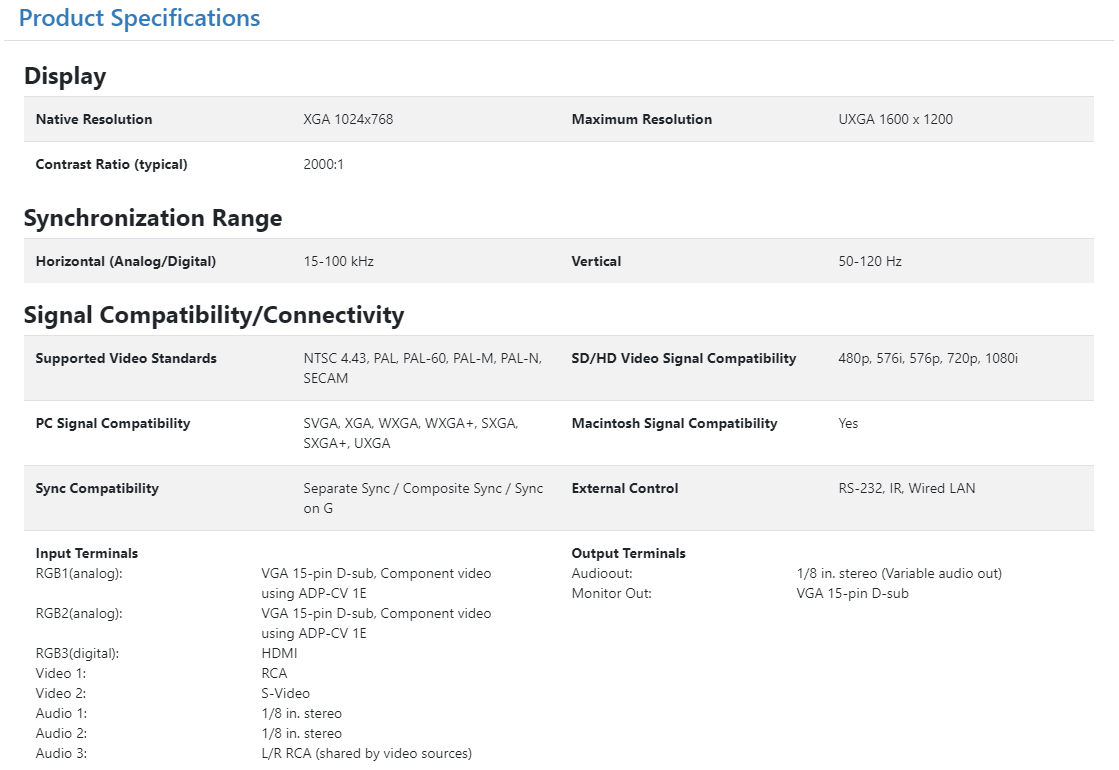Select the PC Signal Compatibility label
1119x770 pixels.
pos(113,423)
